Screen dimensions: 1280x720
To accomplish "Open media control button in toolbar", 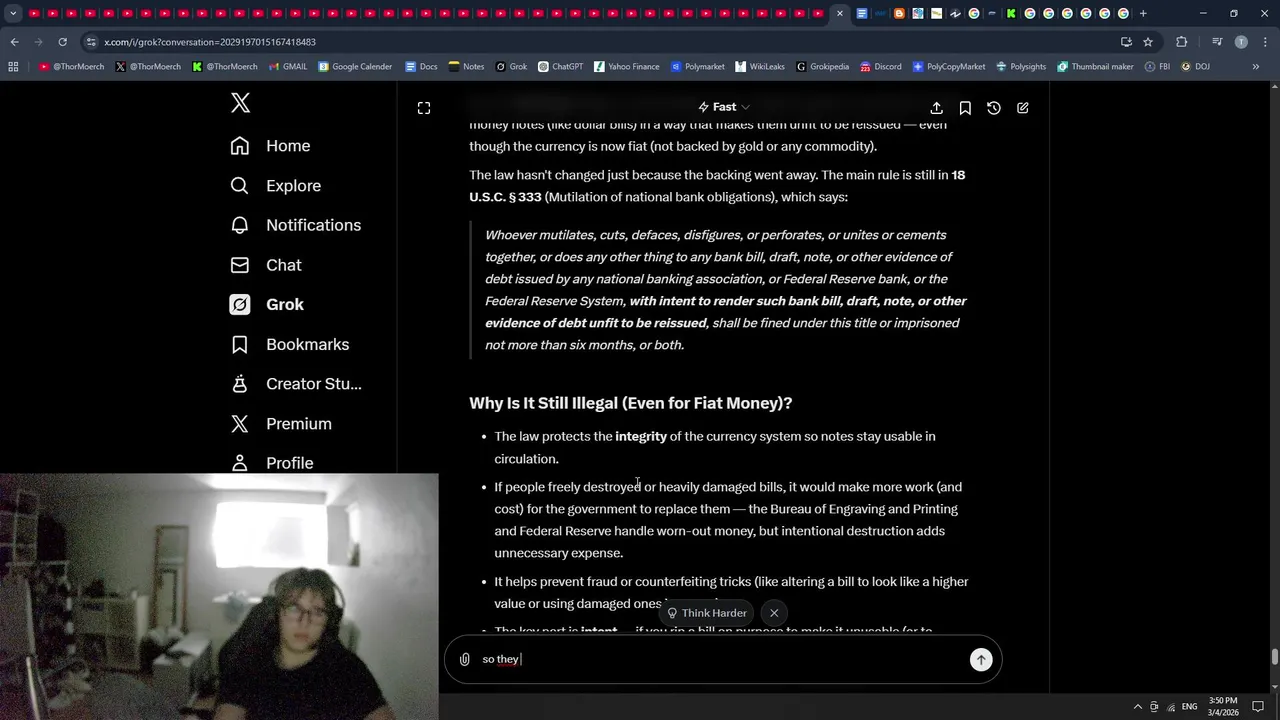I will (1217, 42).
